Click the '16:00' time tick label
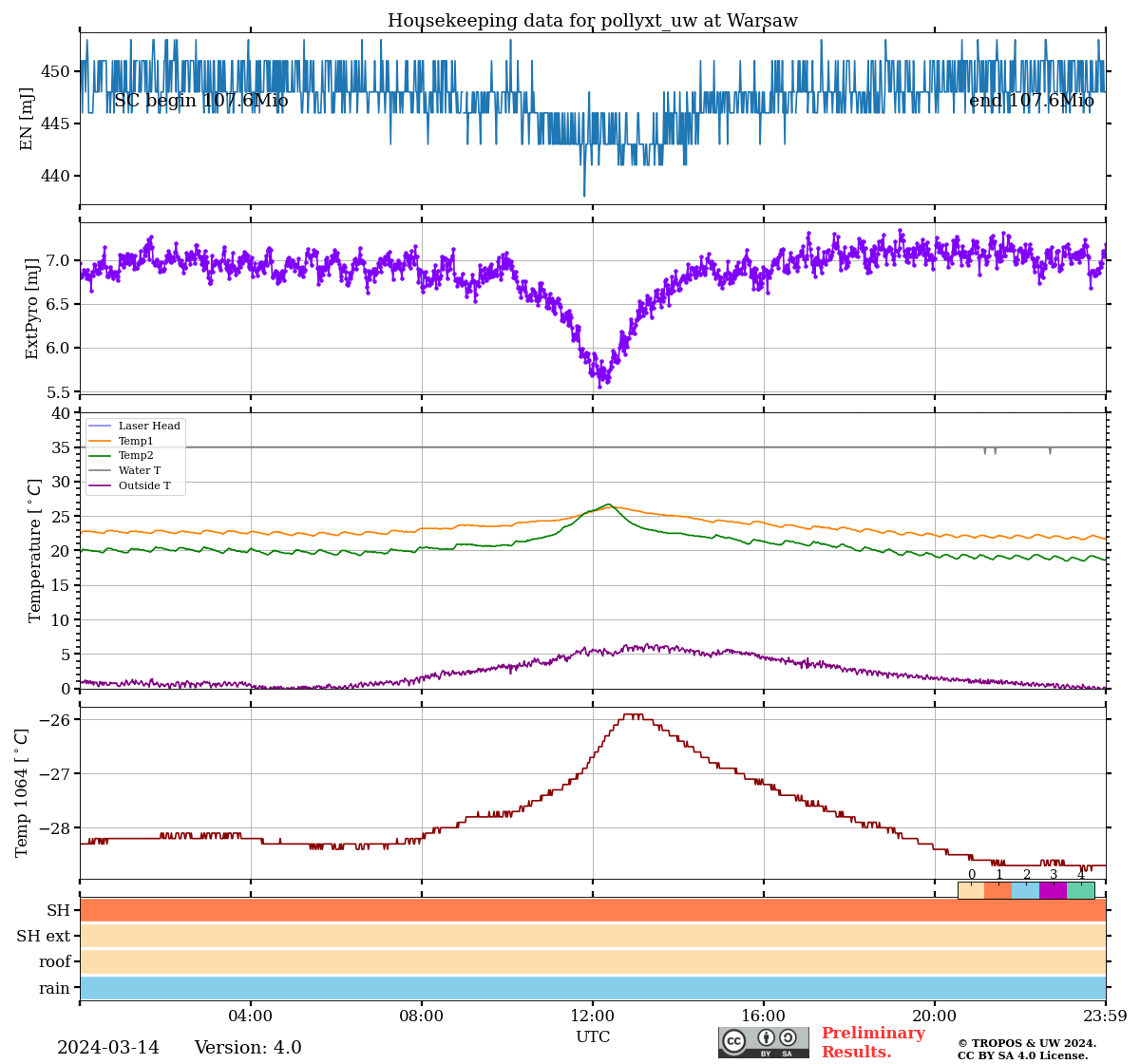The height and width of the screenshot is (1064, 1140). [x=764, y=1016]
